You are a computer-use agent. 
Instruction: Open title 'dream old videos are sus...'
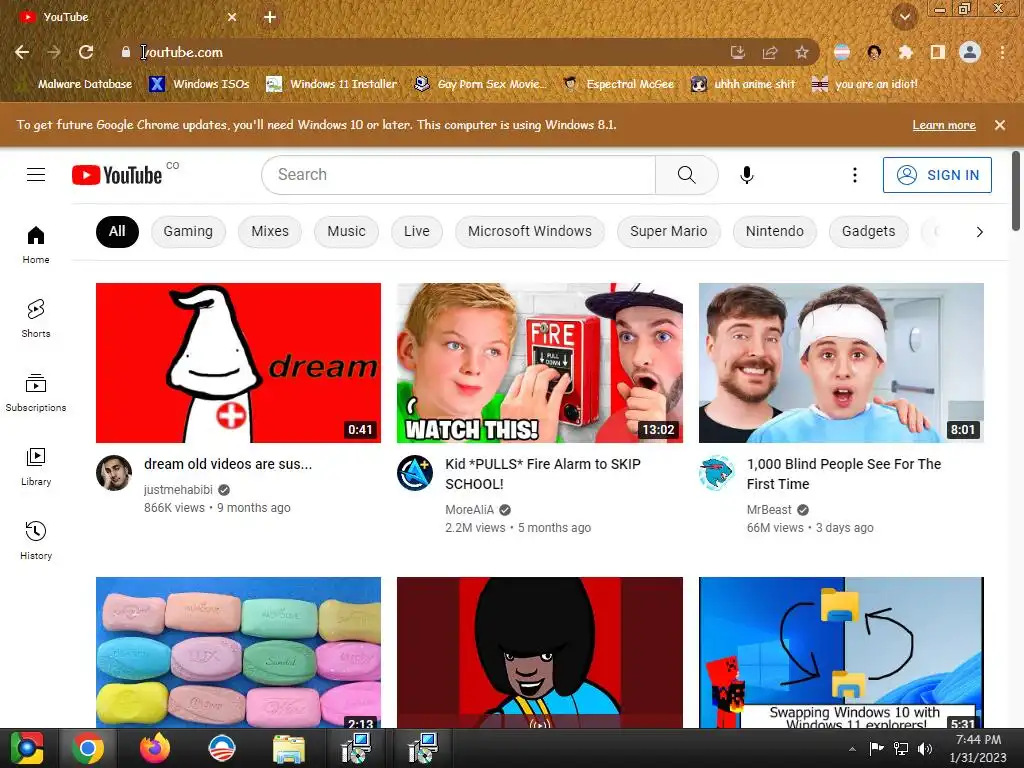tap(228, 464)
